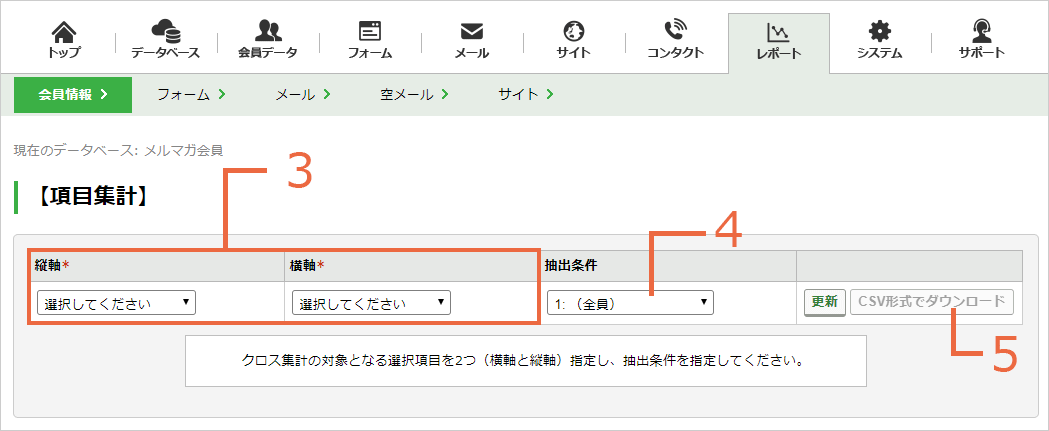Select the フォーム form window icon
1049x431 pixels.
pyautogui.click(x=370, y=31)
